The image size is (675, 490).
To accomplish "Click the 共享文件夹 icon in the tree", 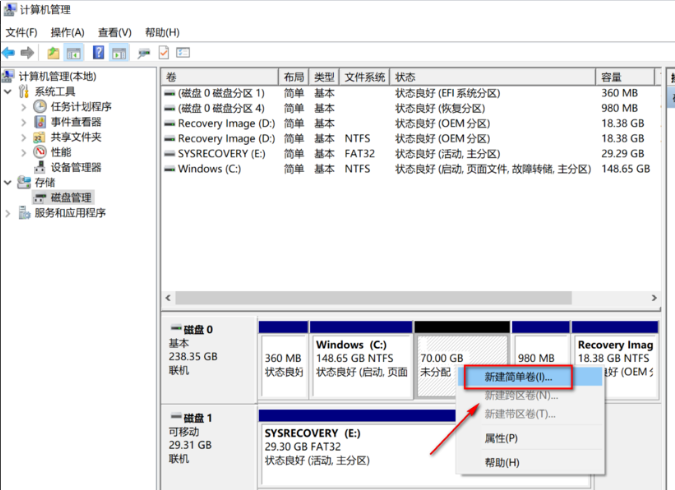I will click(x=40, y=137).
